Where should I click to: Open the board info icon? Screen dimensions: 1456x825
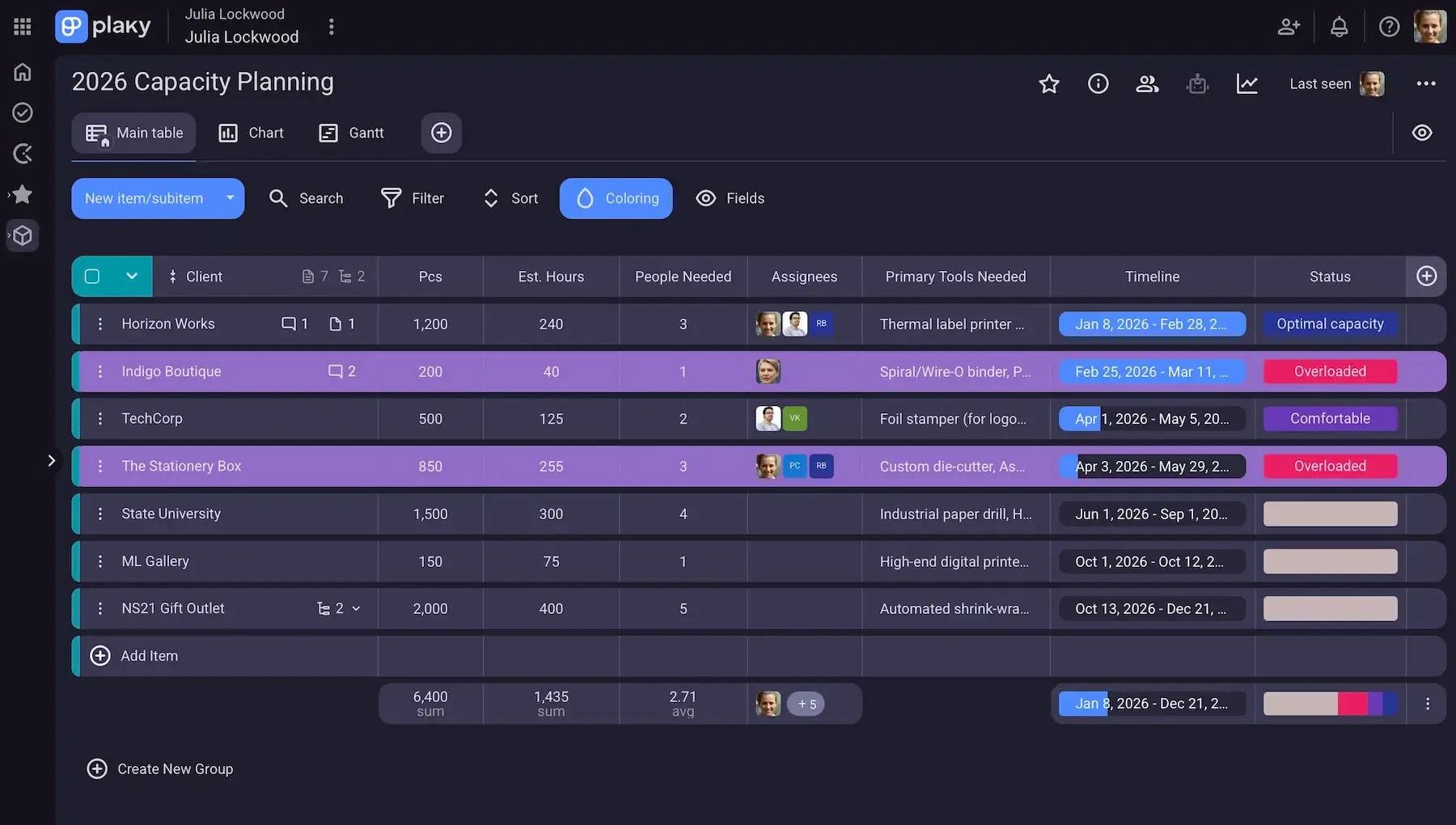tap(1098, 84)
